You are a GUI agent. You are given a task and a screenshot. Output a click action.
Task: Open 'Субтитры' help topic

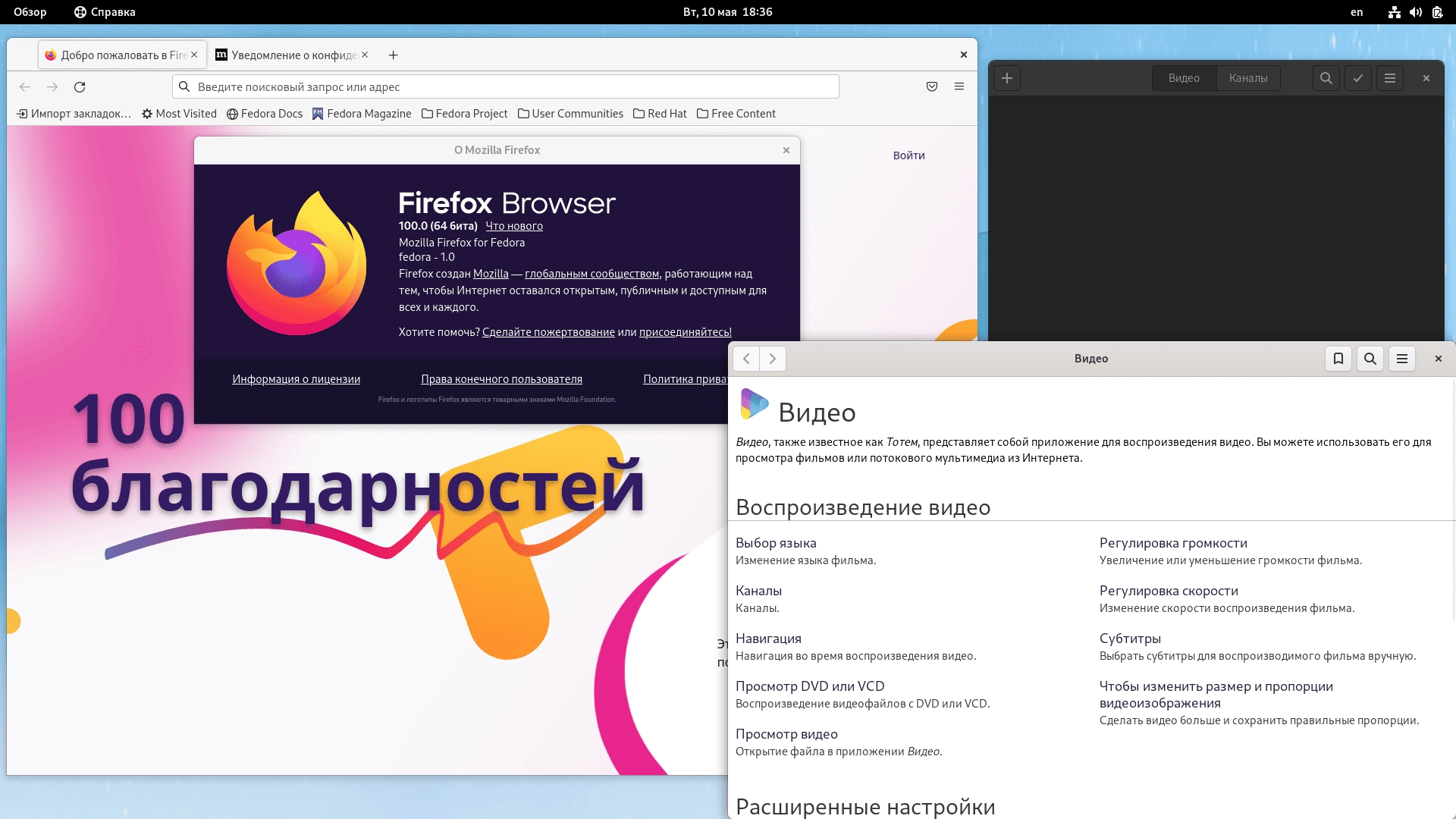click(x=1130, y=639)
